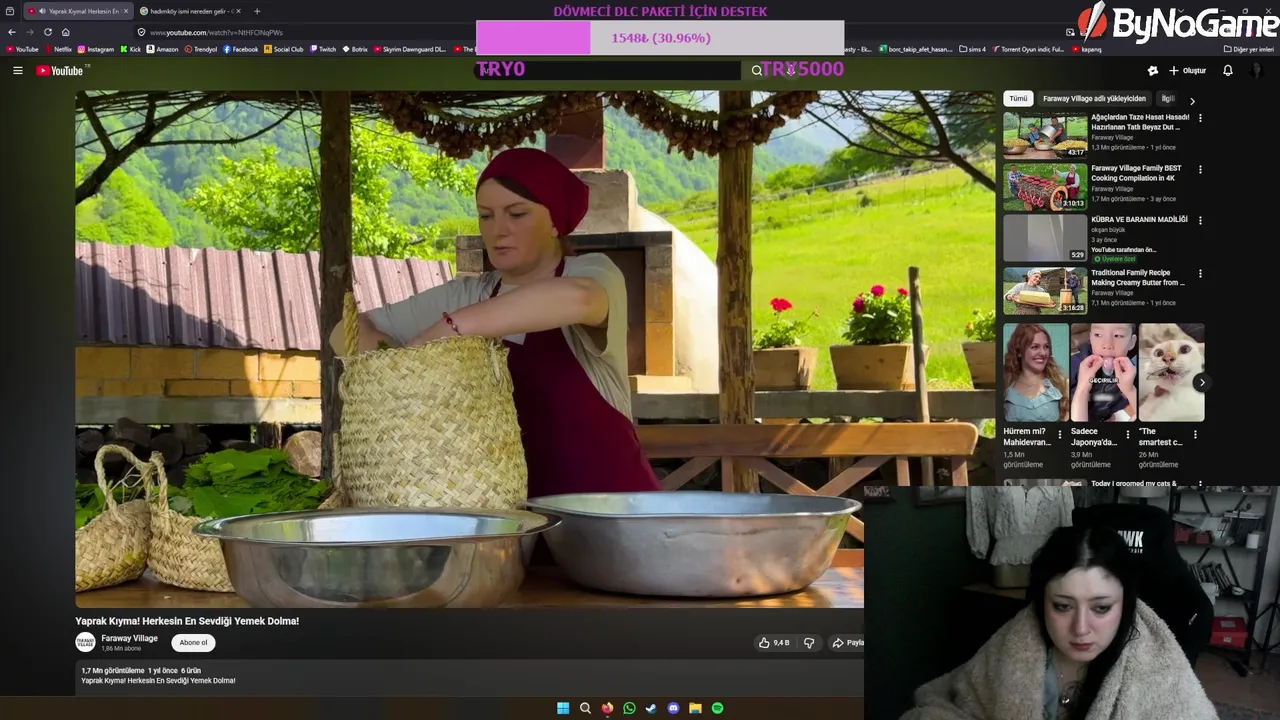The height and width of the screenshot is (720, 1280).
Task: Open the Twitch bookmark
Action: pos(323,49)
